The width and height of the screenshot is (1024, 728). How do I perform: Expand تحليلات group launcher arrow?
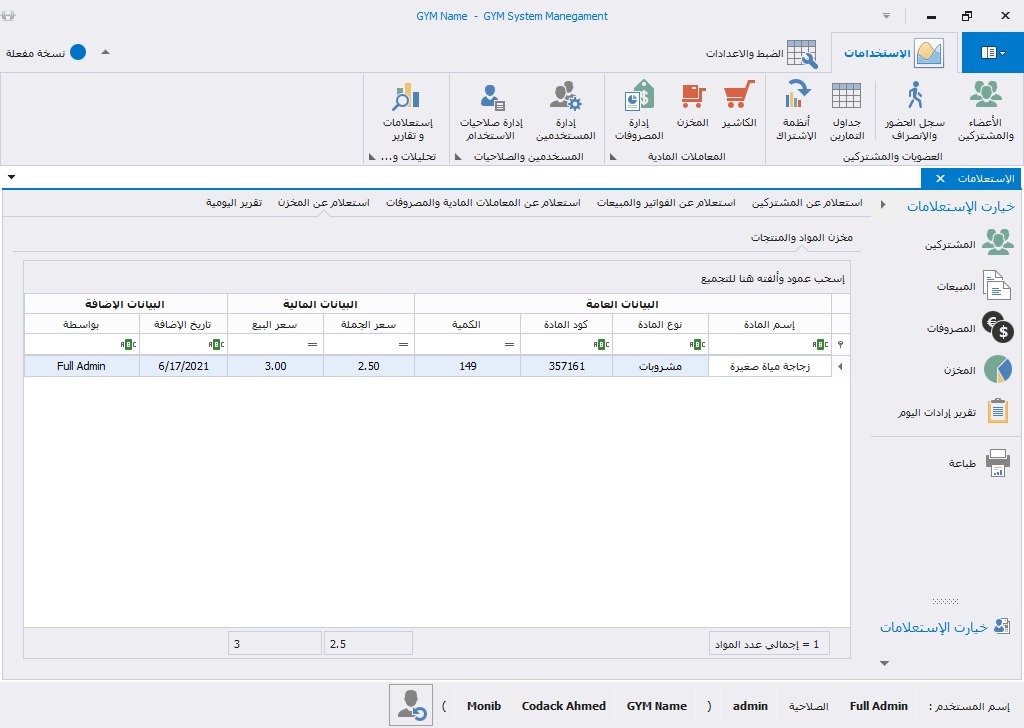372,157
